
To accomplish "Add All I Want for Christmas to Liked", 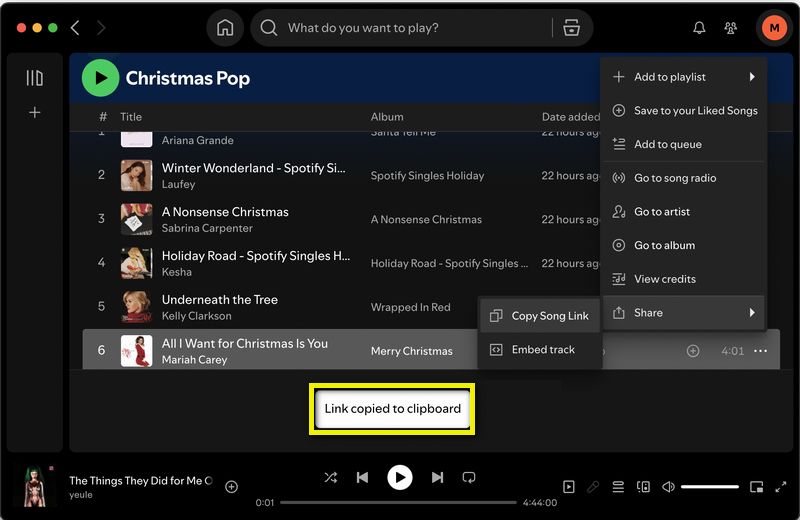I will 692,351.
